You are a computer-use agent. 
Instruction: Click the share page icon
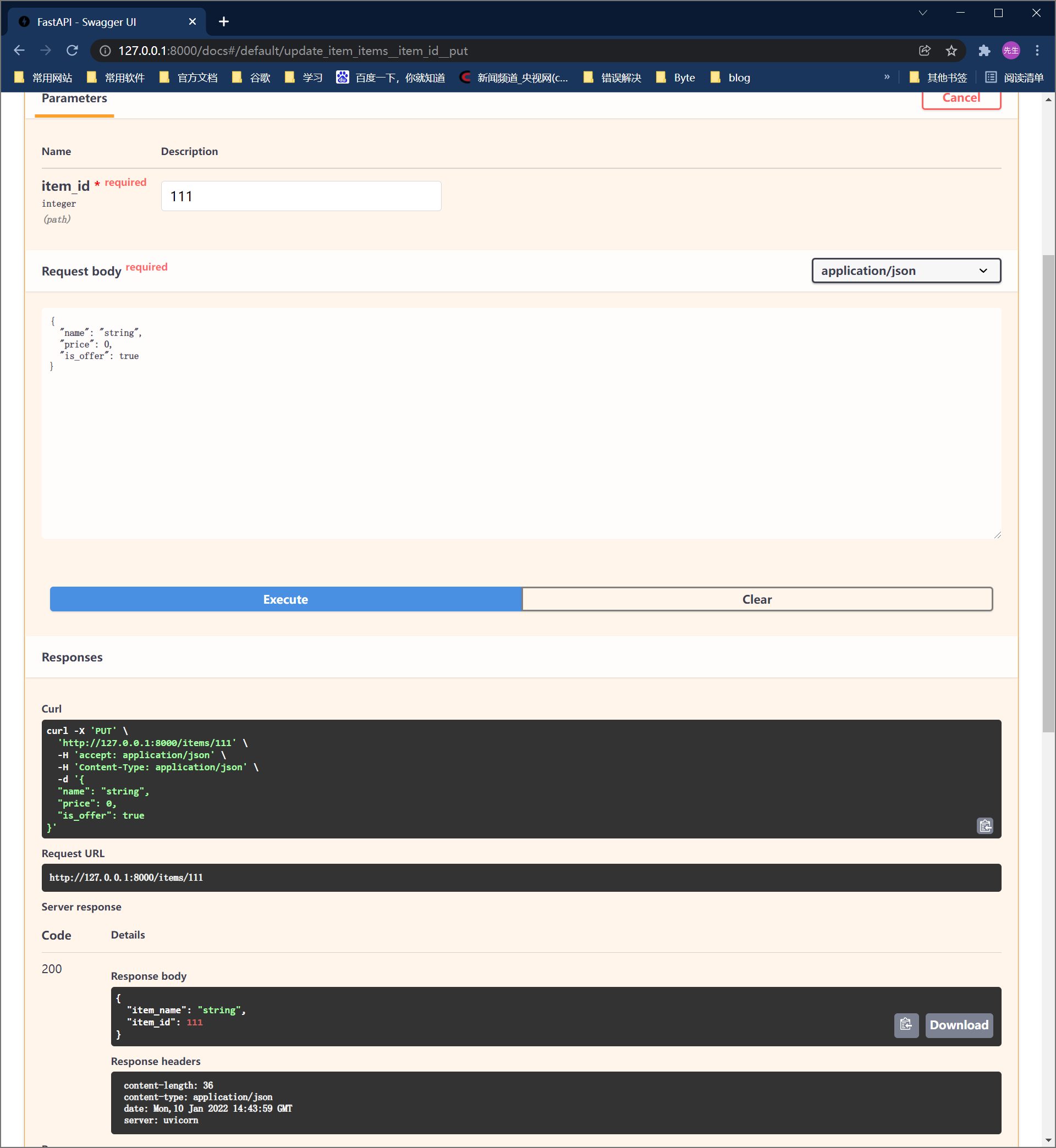point(925,51)
